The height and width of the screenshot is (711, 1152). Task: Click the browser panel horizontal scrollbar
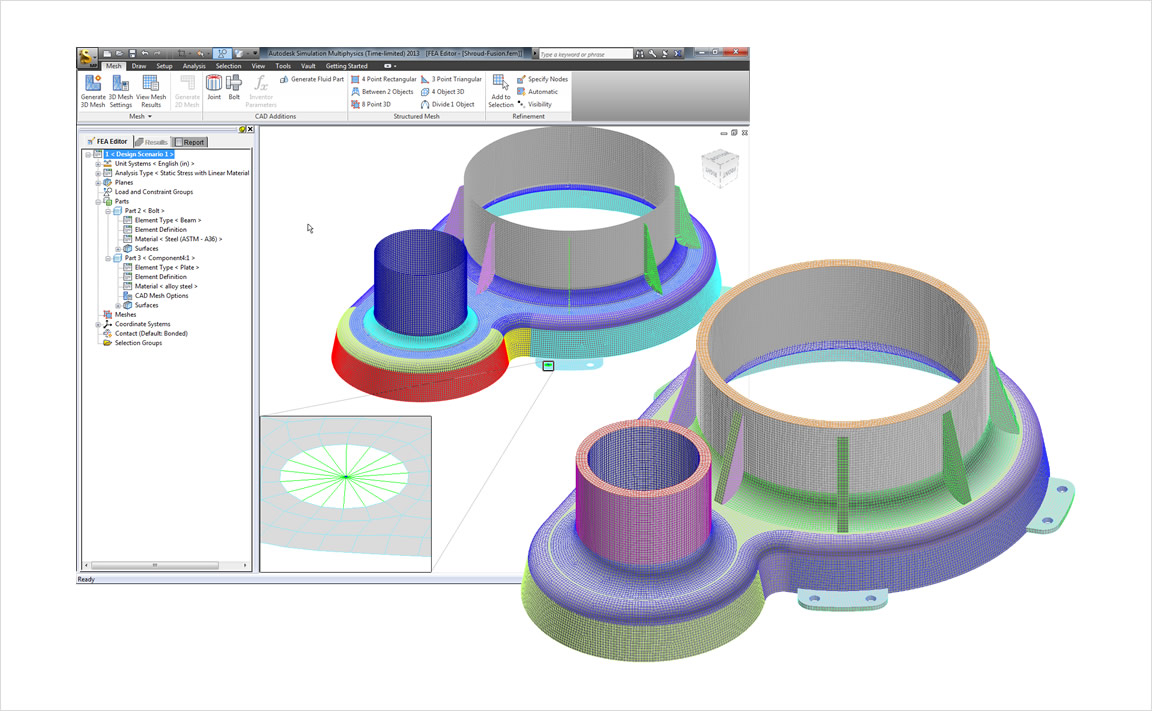[x=160, y=565]
